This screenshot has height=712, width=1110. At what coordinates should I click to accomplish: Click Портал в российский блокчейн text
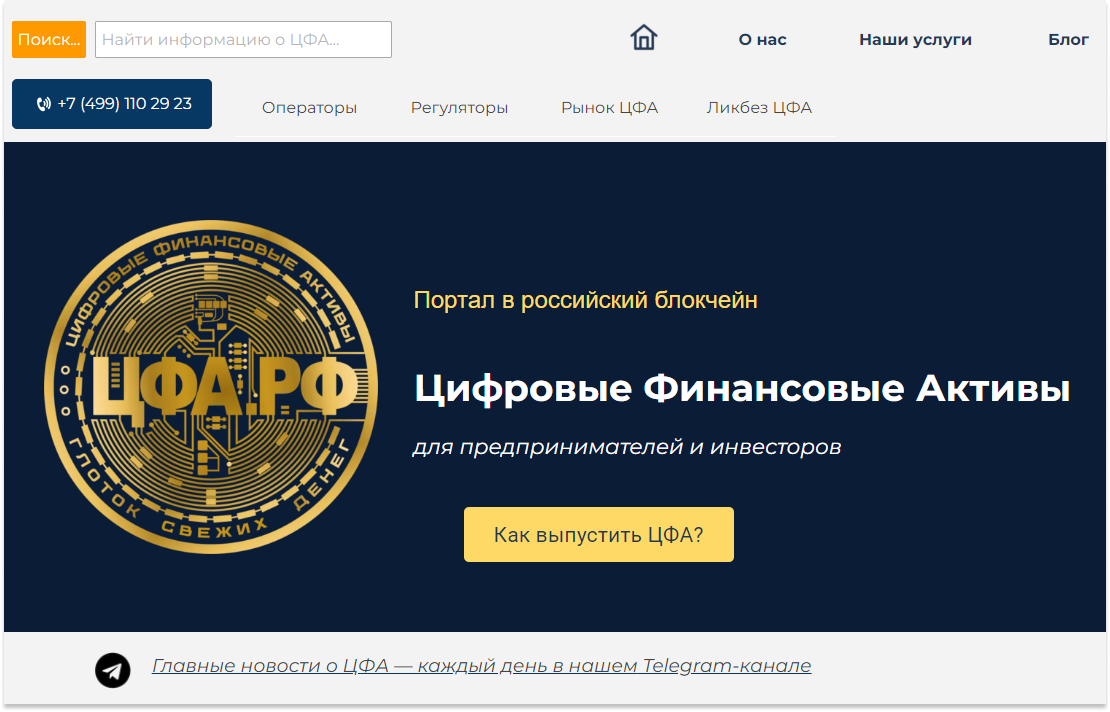[x=585, y=300]
